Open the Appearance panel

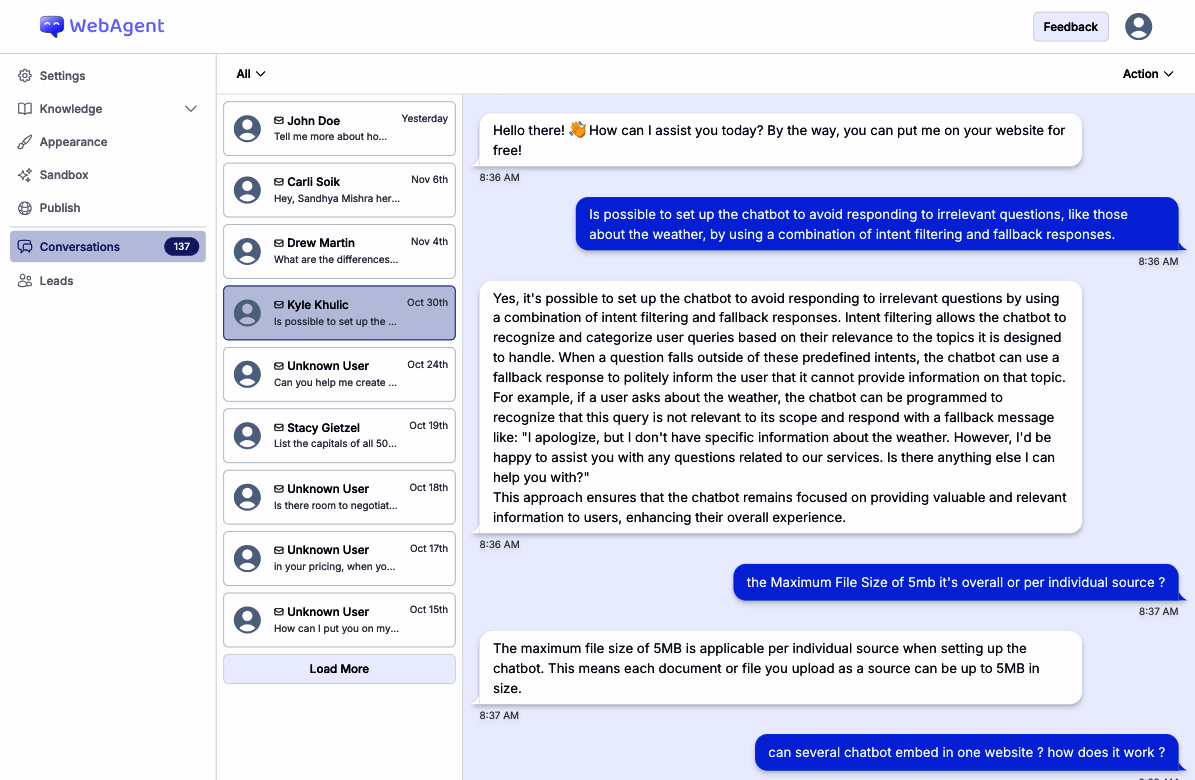point(74,141)
